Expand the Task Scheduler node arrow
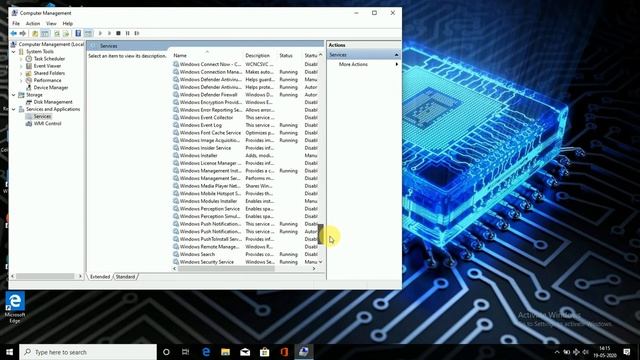Viewport: 640px width, 360px height. click(21, 59)
